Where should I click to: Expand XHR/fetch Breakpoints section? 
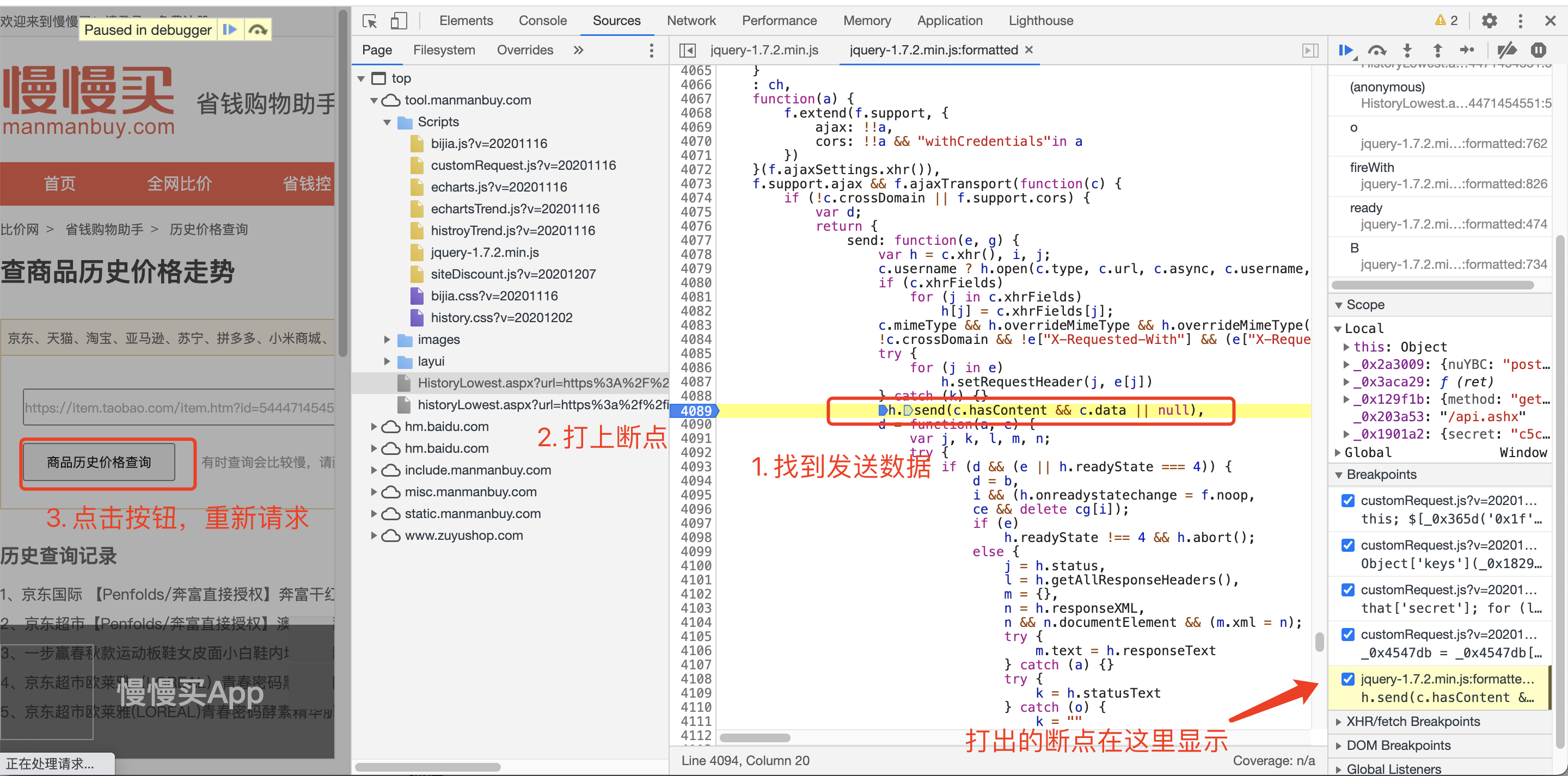pyautogui.click(x=1412, y=721)
